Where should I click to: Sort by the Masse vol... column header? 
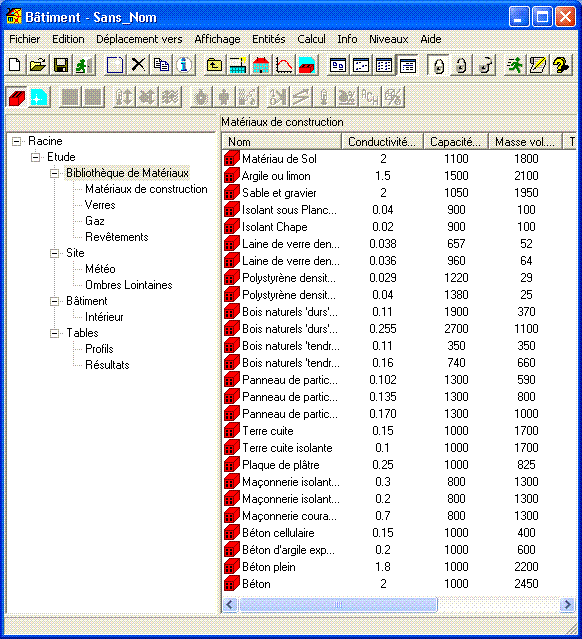pyautogui.click(x=525, y=141)
